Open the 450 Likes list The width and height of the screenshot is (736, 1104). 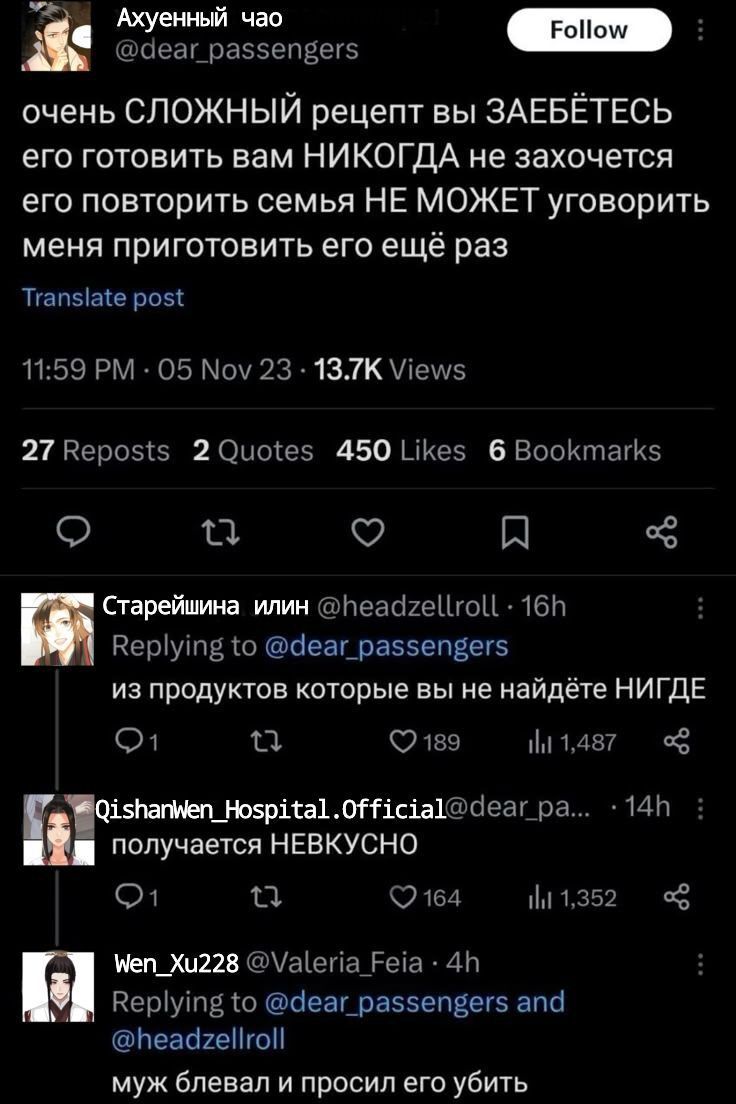(x=401, y=451)
